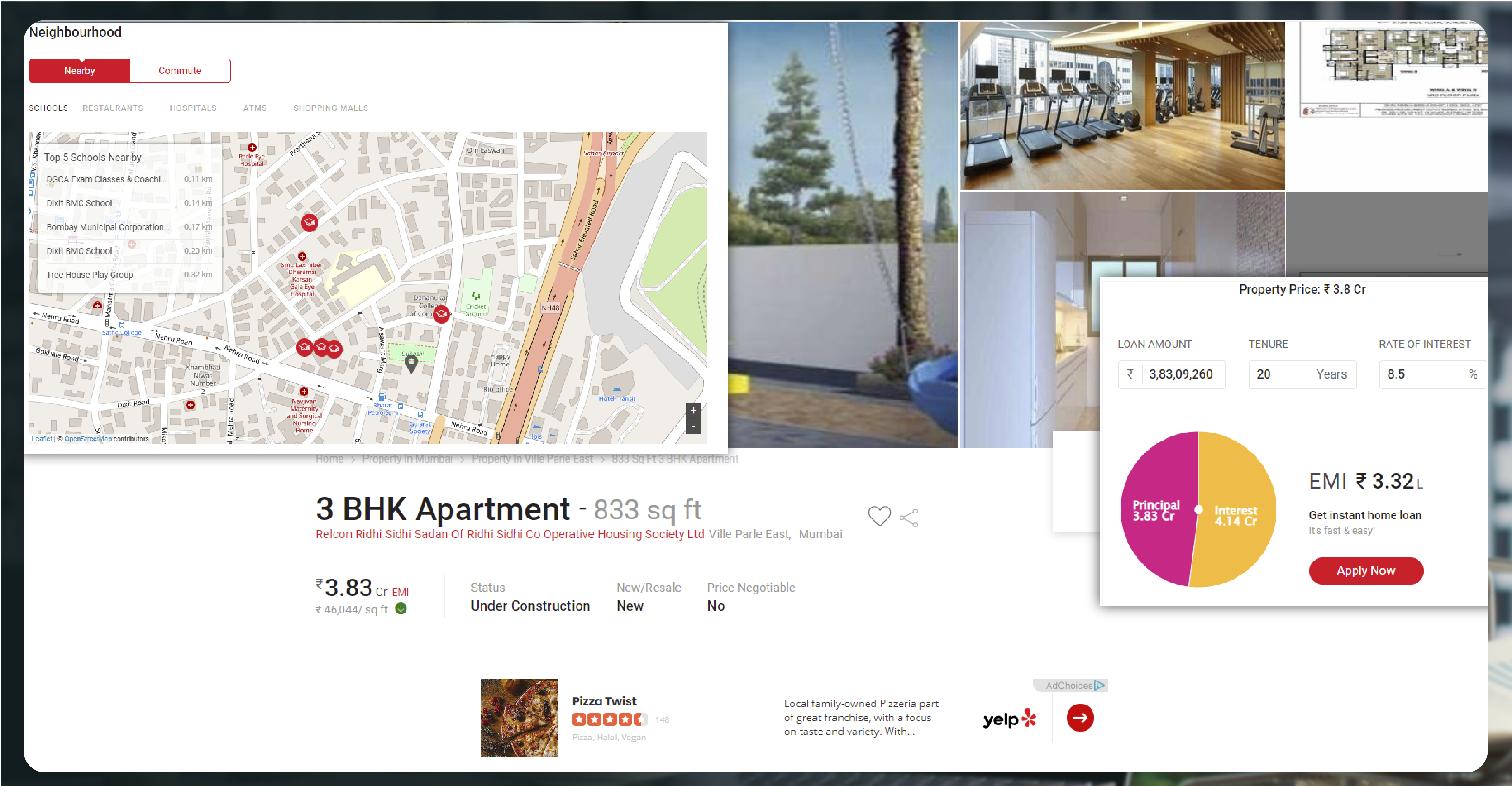The width and height of the screenshot is (1512, 786).
Task: Toggle Nearby tab on neighbourhood map
Action: point(79,70)
